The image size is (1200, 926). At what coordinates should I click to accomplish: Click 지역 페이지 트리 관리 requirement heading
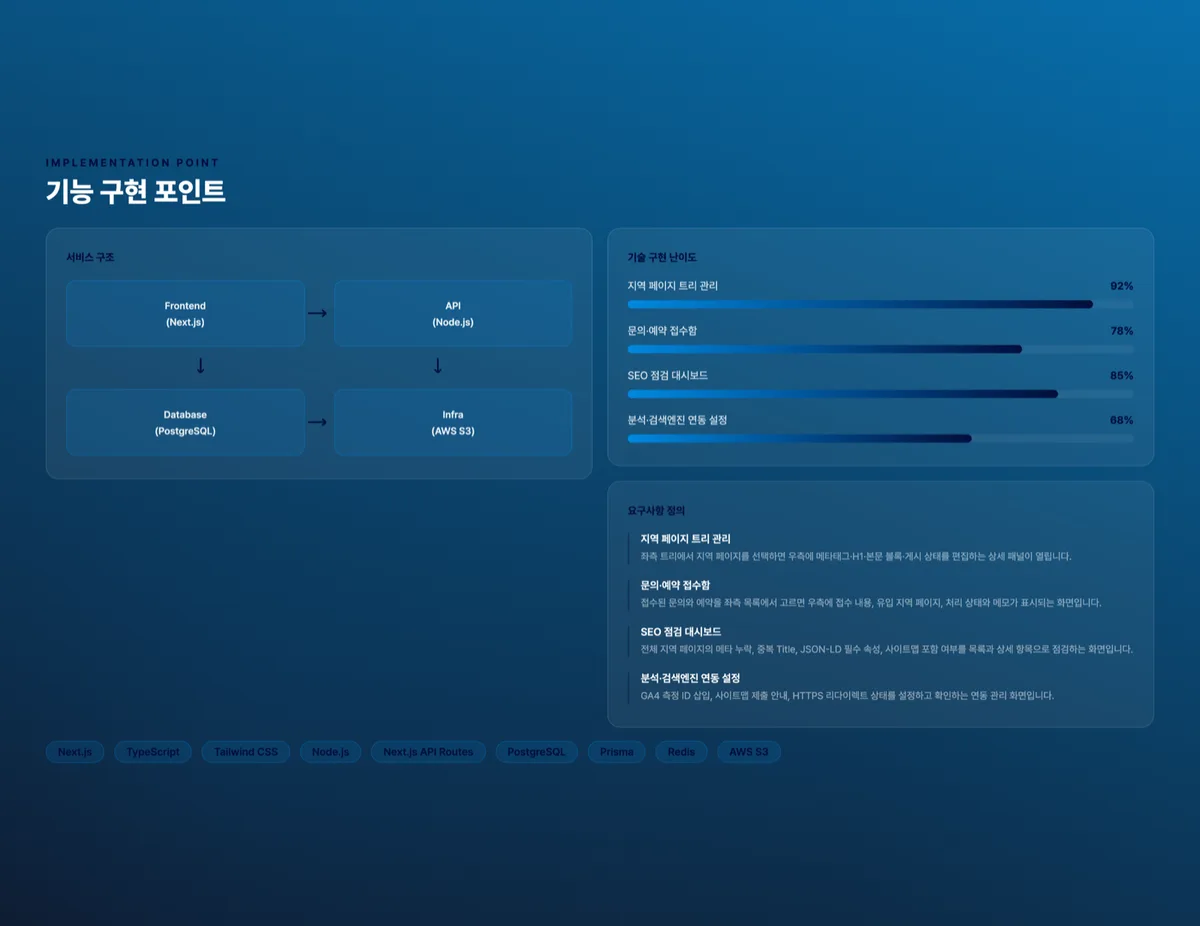pyautogui.click(x=686, y=539)
